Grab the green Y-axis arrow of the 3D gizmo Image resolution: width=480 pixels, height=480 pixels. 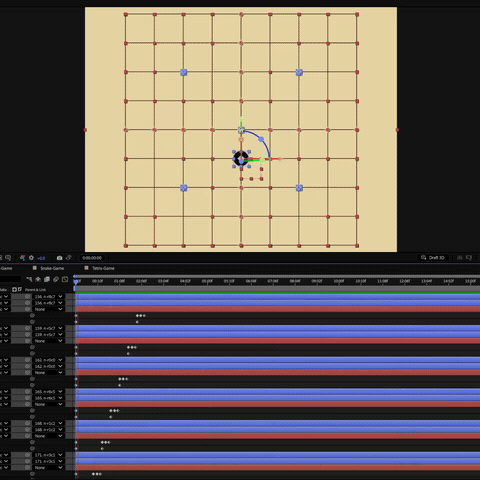(x=241, y=121)
